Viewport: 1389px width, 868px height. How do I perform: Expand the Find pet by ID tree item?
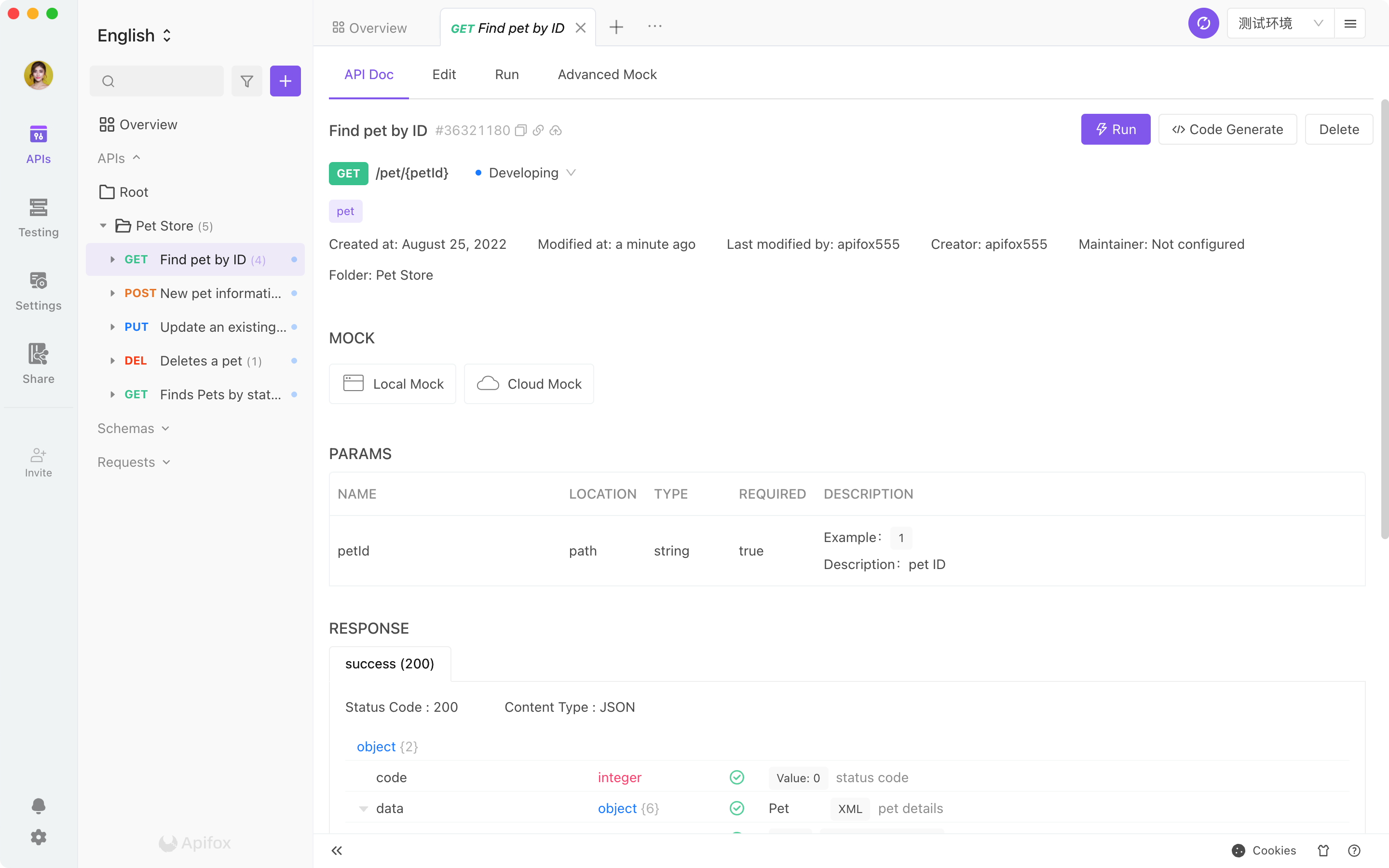[112, 259]
